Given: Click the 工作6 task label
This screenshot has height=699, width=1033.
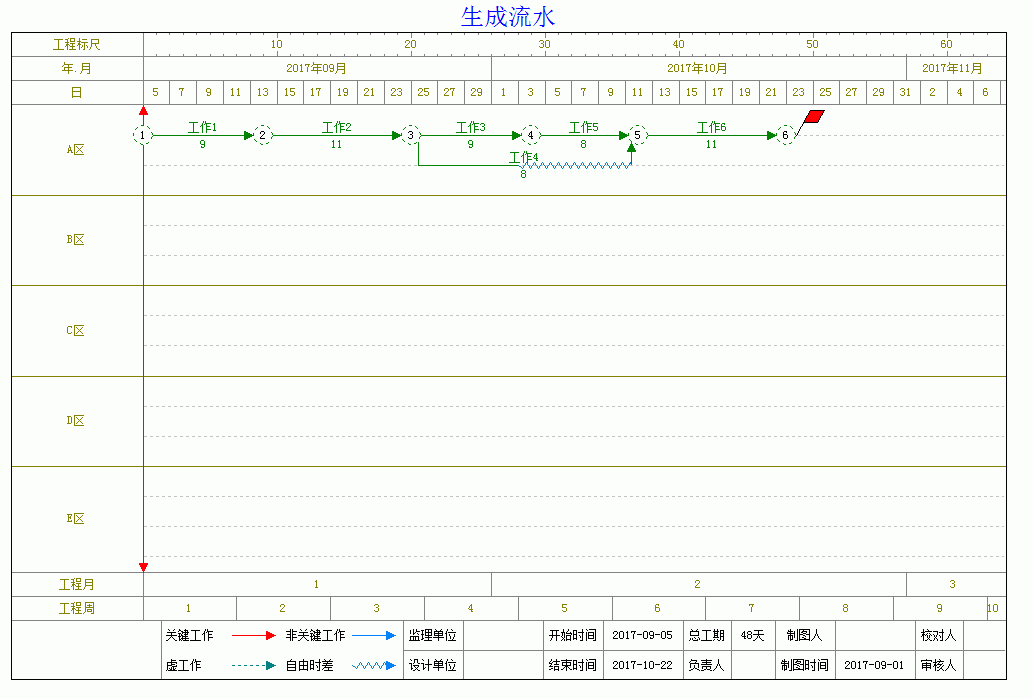Looking at the screenshot, I should click(x=712, y=127).
